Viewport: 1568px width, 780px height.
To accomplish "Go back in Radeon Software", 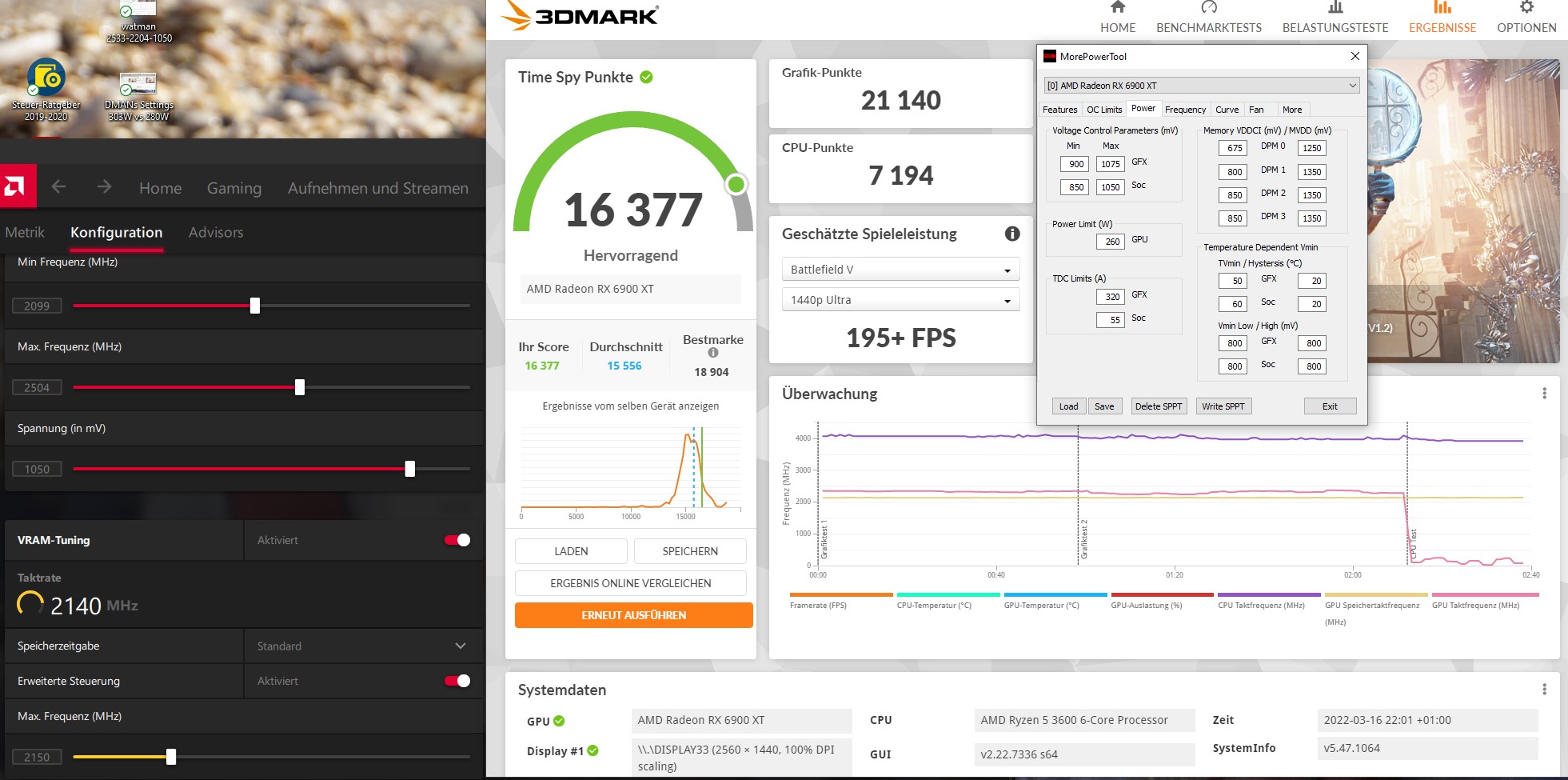I will click(x=58, y=186).
